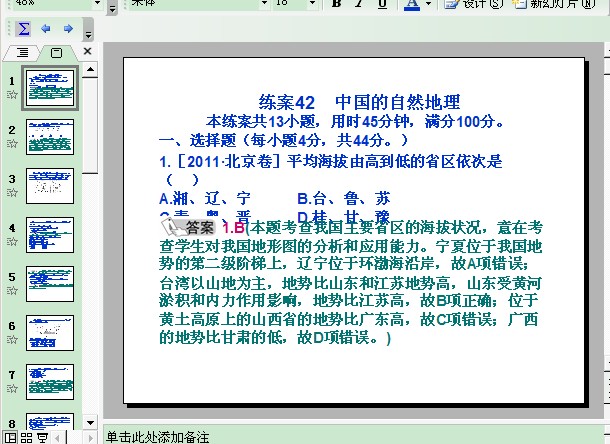610x444 pixels.
Task: Open font color dropdown arrow
Action: 430,5
